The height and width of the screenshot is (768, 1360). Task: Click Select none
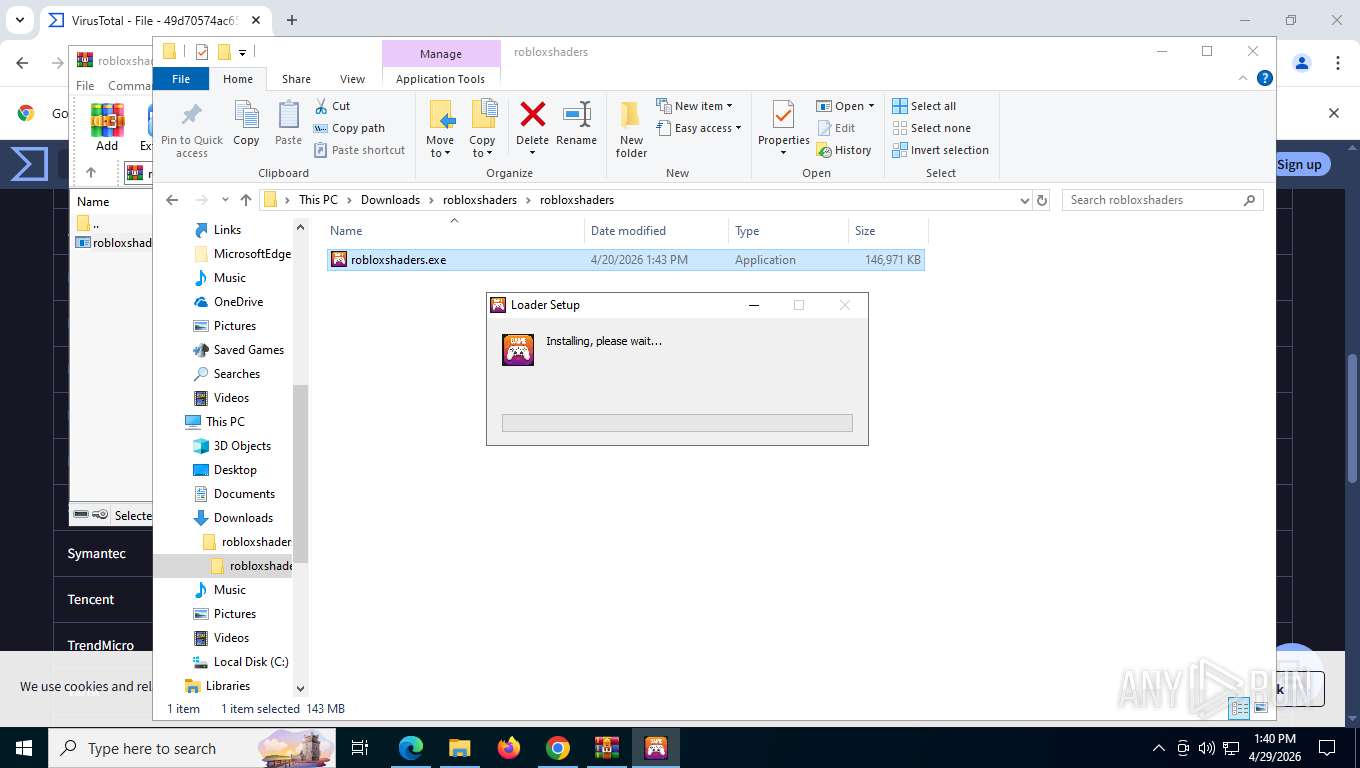click(931, 128)
